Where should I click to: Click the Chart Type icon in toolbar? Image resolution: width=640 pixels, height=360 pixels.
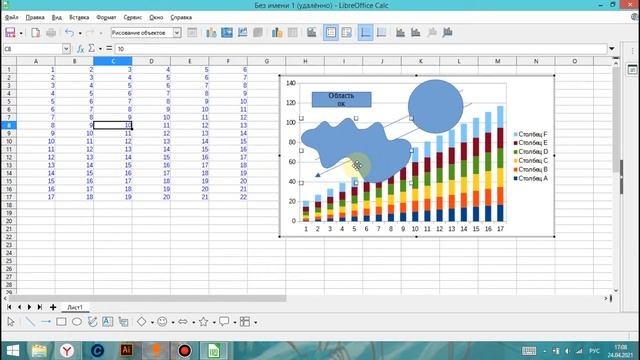point(211,33)
